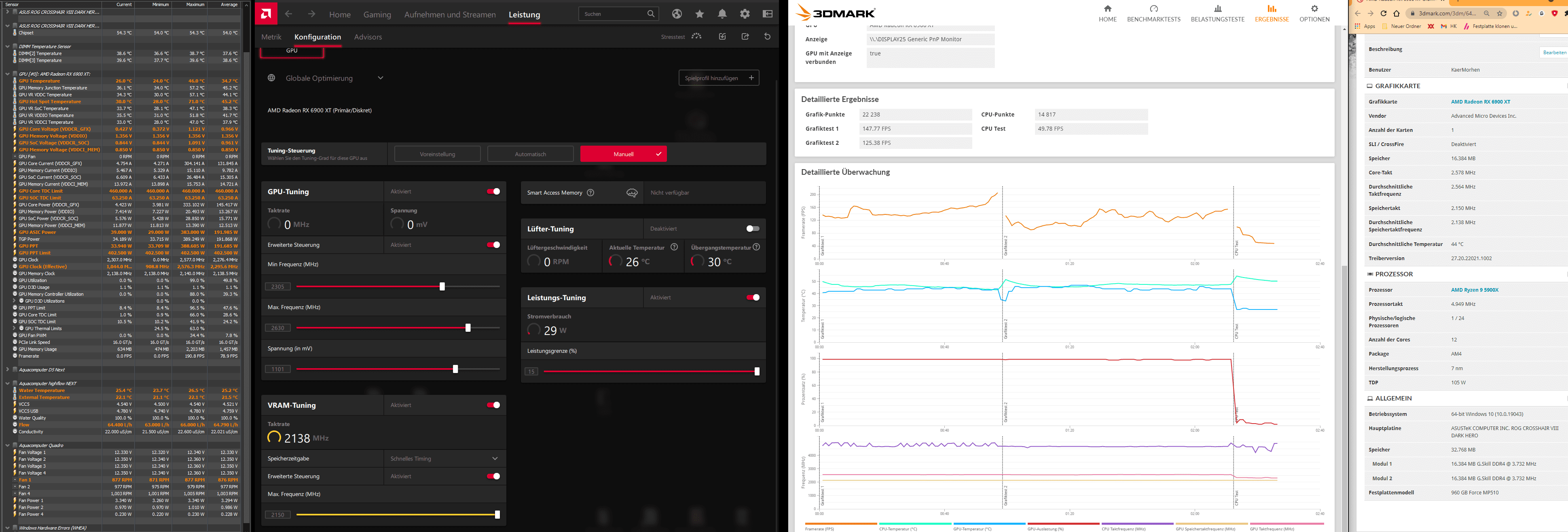Image resolution: width=1568 pixels, height=532 pixels.
Task: Expand GPU Thermal Limits row
Action: pos(15,328)
